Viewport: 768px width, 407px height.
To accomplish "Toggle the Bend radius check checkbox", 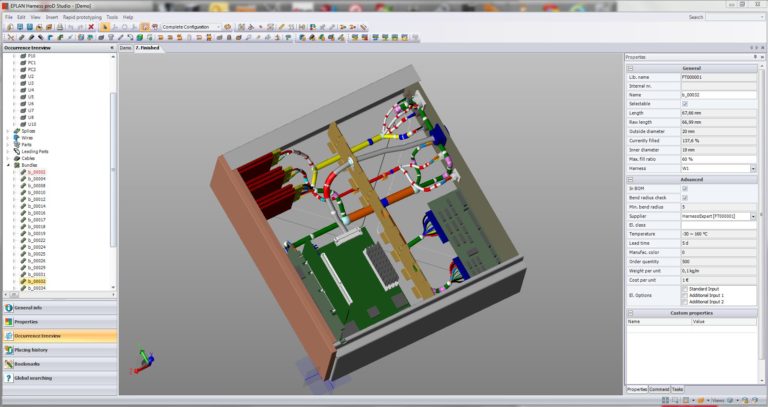I will tap(685, 197).
